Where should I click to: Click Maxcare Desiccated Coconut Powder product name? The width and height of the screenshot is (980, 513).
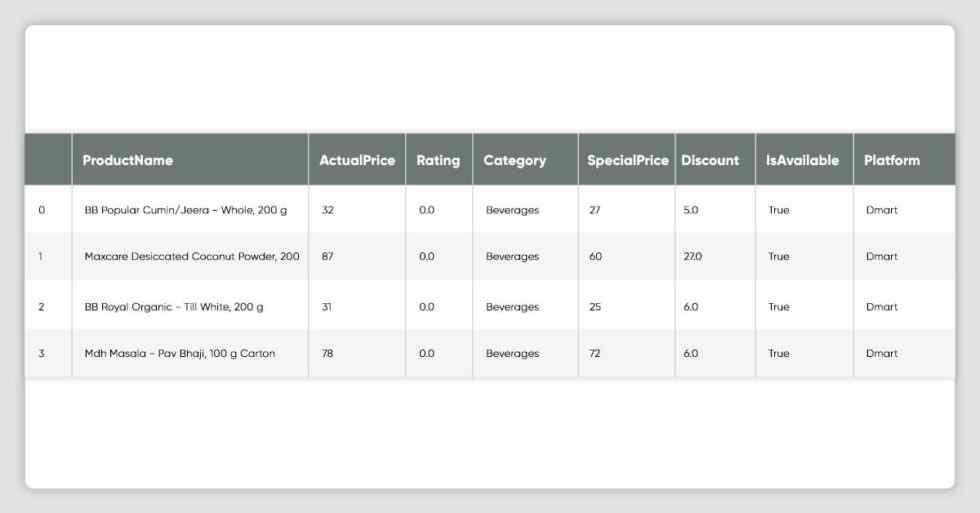tap(192, 256)
